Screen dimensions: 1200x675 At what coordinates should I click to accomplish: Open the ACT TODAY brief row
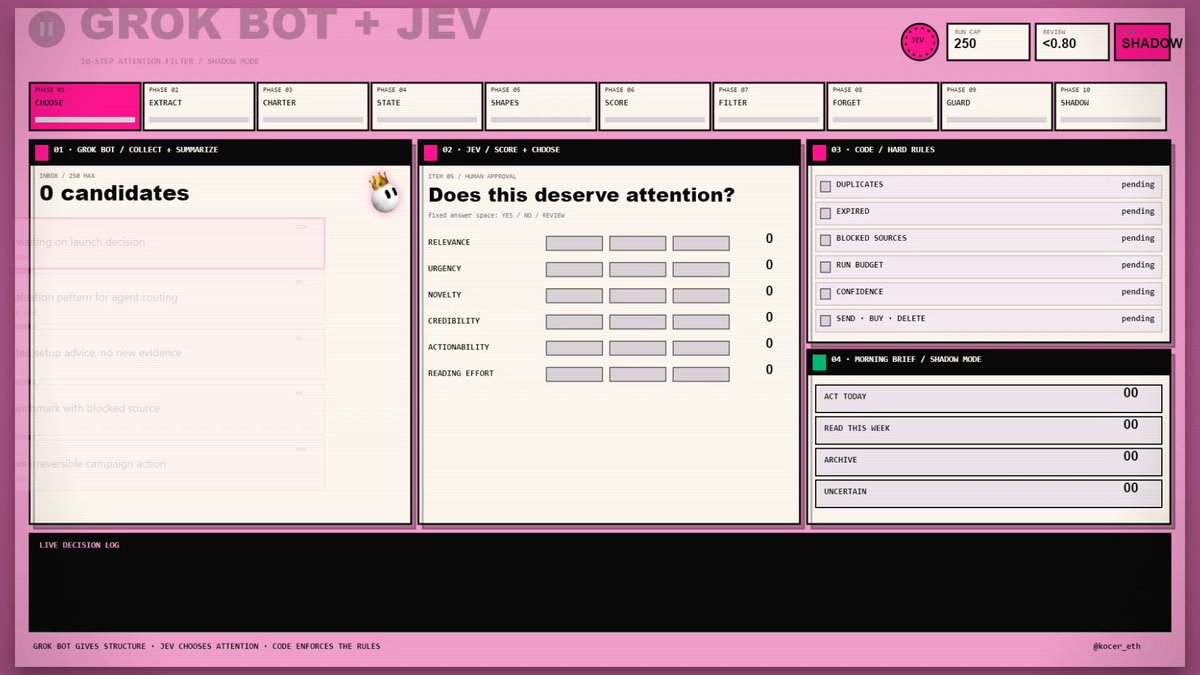(989, 398)
